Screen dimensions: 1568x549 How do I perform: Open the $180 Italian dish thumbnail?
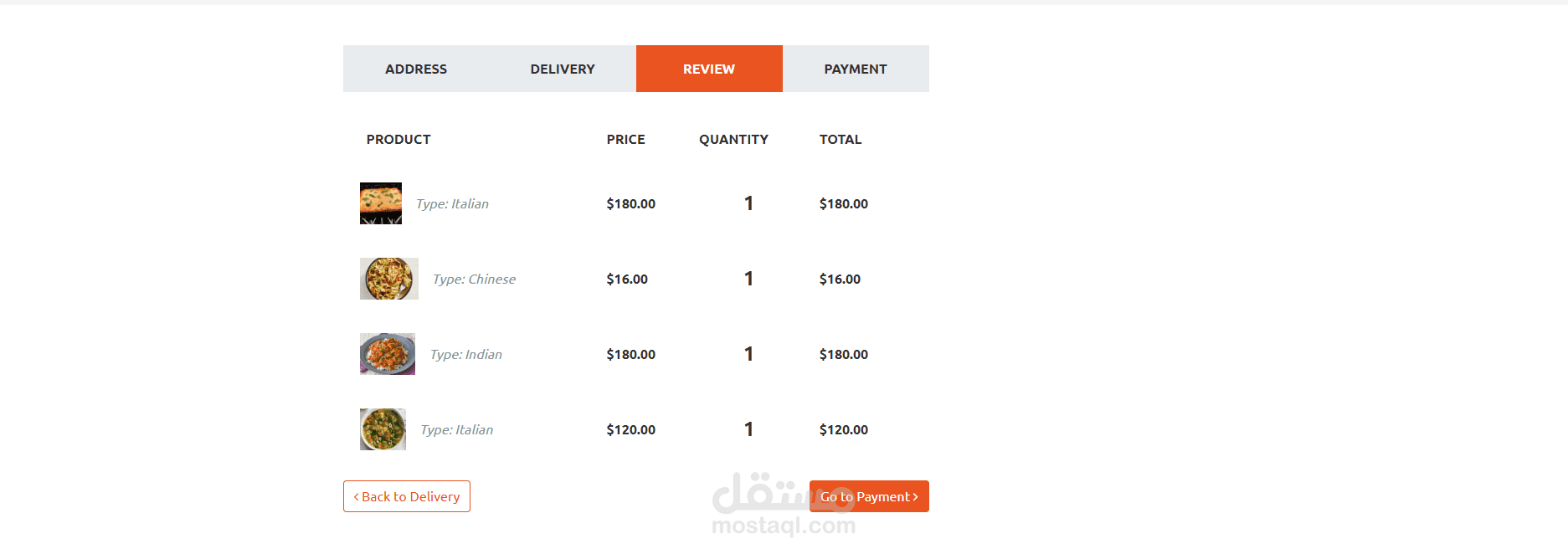coord(381,203)
